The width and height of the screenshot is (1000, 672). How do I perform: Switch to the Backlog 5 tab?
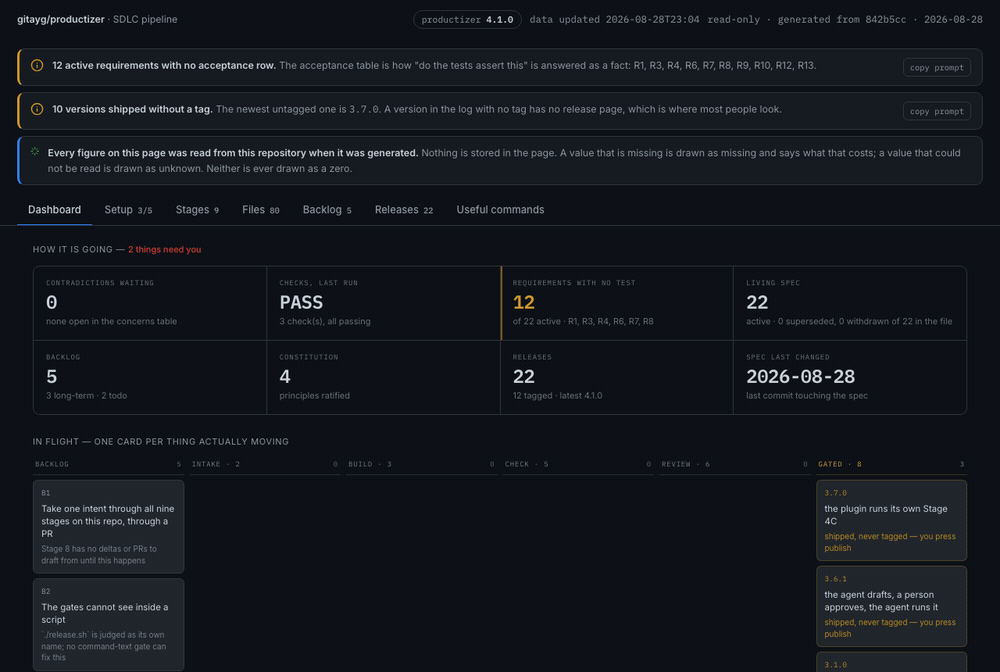327,210
